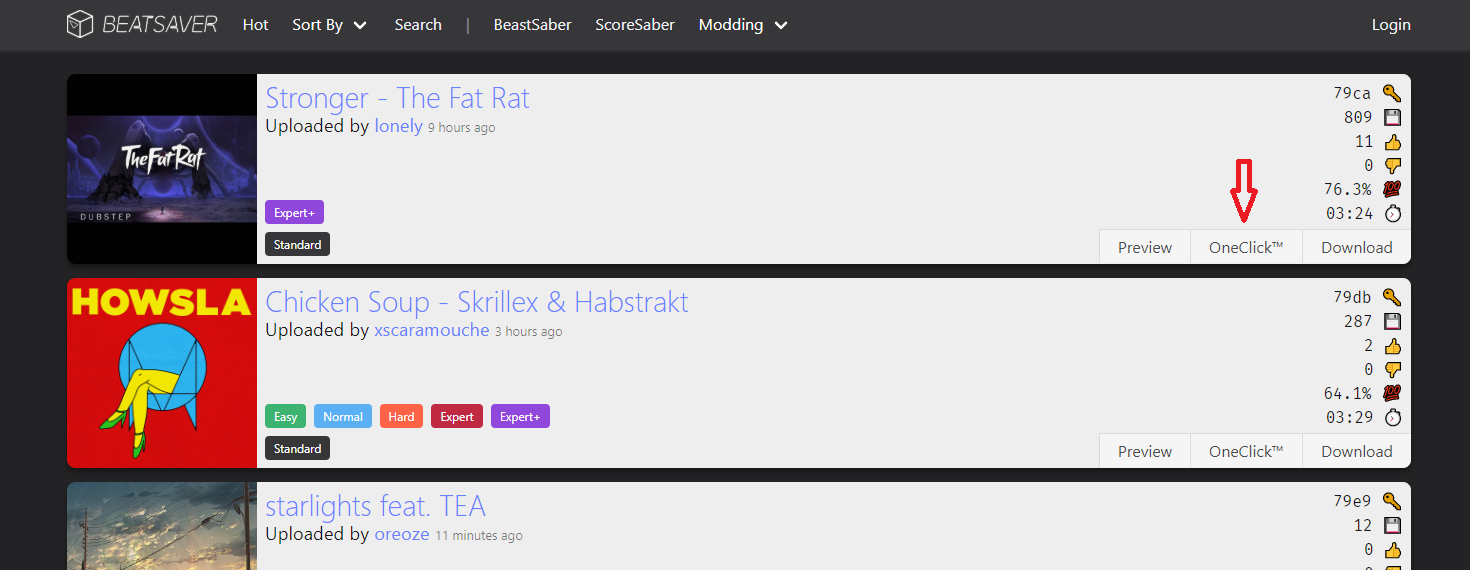This screenshot has height=570, width=1470.
Task: Click the 79db map key text
Action: (1352, 297)
